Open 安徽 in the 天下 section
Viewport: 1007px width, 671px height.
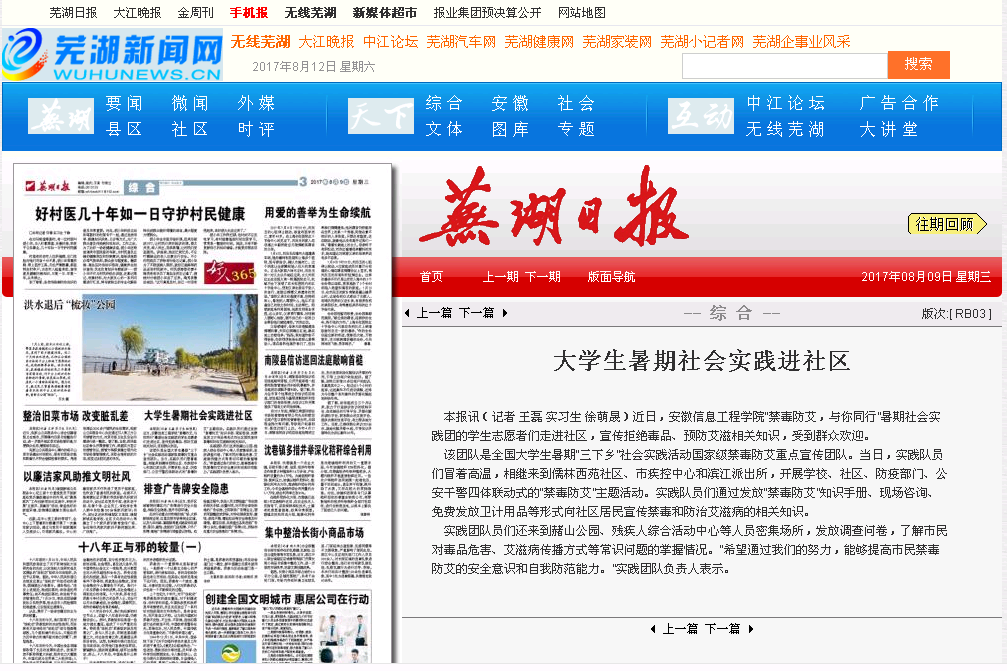coord(510,103)
